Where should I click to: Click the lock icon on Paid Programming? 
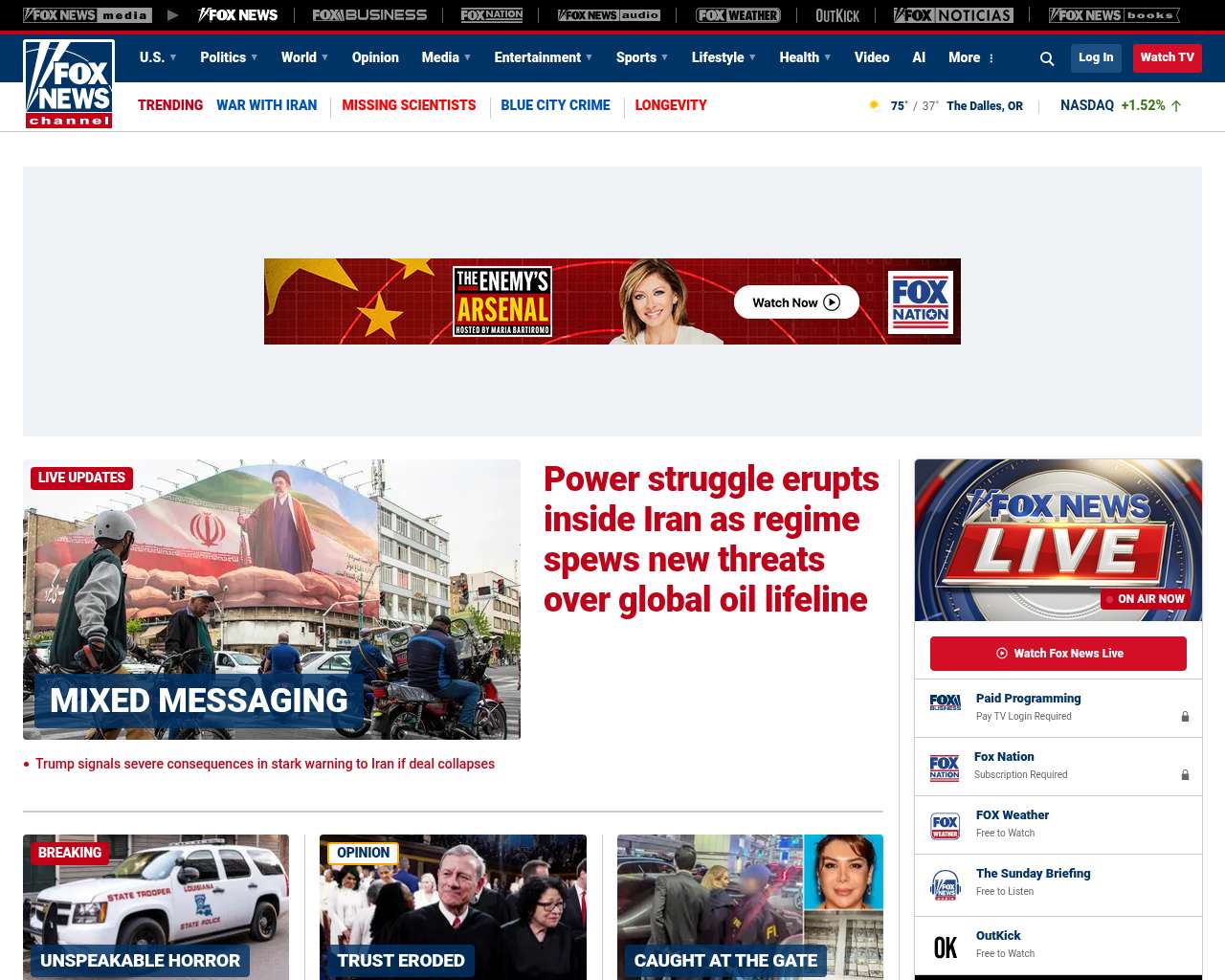click(x=1185, y=716)
